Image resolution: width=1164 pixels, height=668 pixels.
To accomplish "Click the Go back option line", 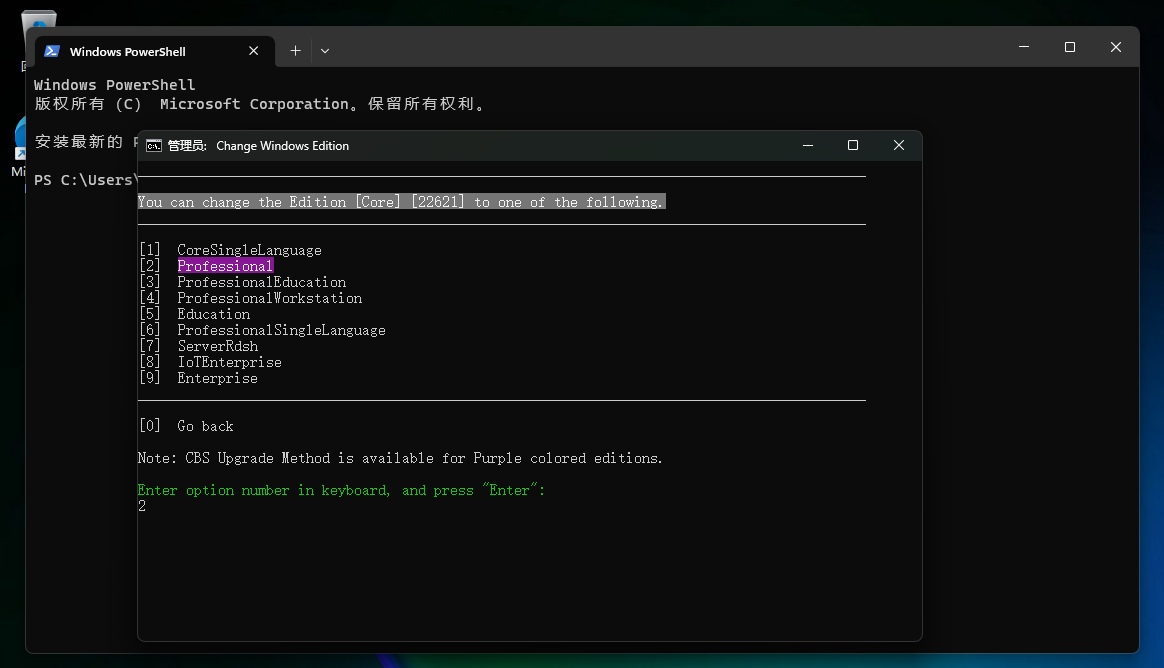I will (x=205, y=426).
